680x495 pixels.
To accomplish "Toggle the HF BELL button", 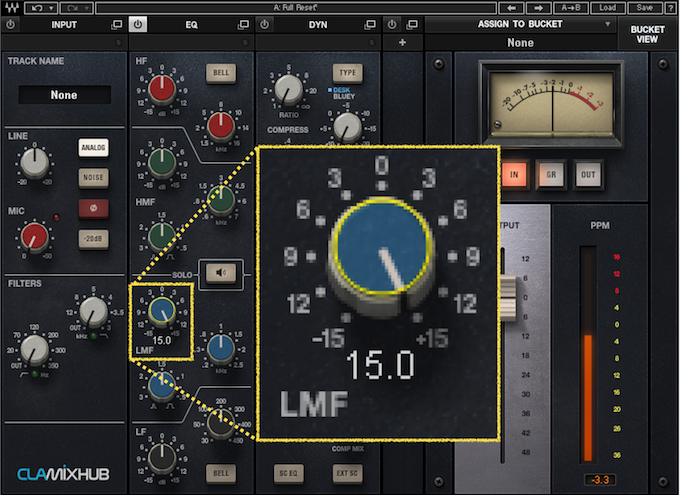I will pyautogui.click(x=221, y=73).
